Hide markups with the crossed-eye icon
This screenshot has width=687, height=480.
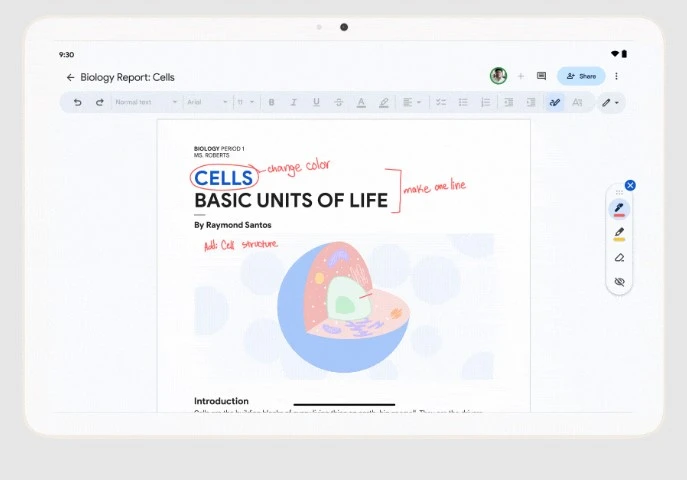tap(619, 282)
